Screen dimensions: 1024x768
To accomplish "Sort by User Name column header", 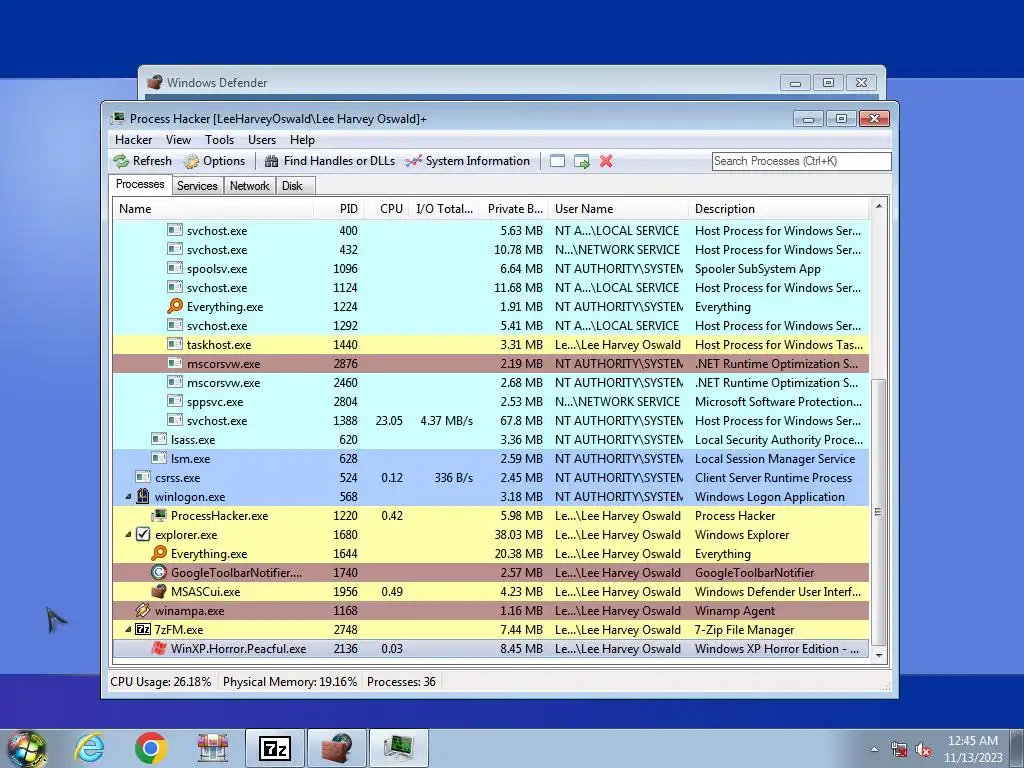I will [x=618, y=209].
